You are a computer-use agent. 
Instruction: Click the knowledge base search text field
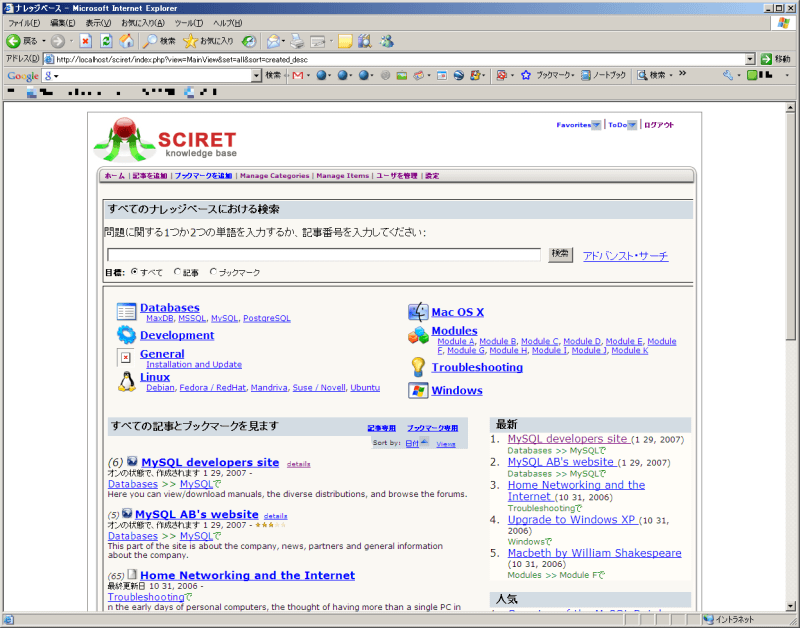tap(323, 255)
